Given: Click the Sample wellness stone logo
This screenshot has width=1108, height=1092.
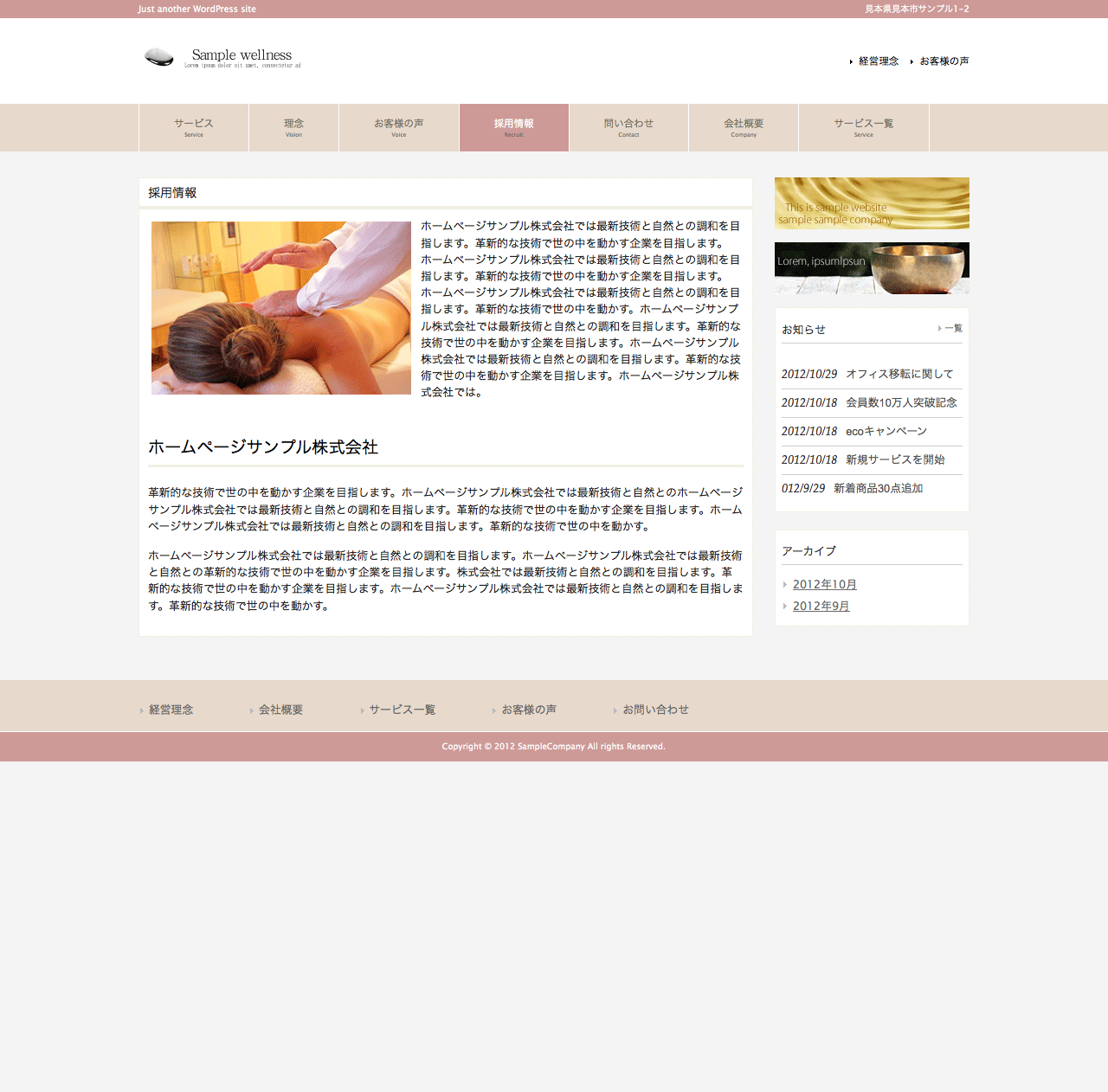Looking at the screenshot, I should 222,57.
